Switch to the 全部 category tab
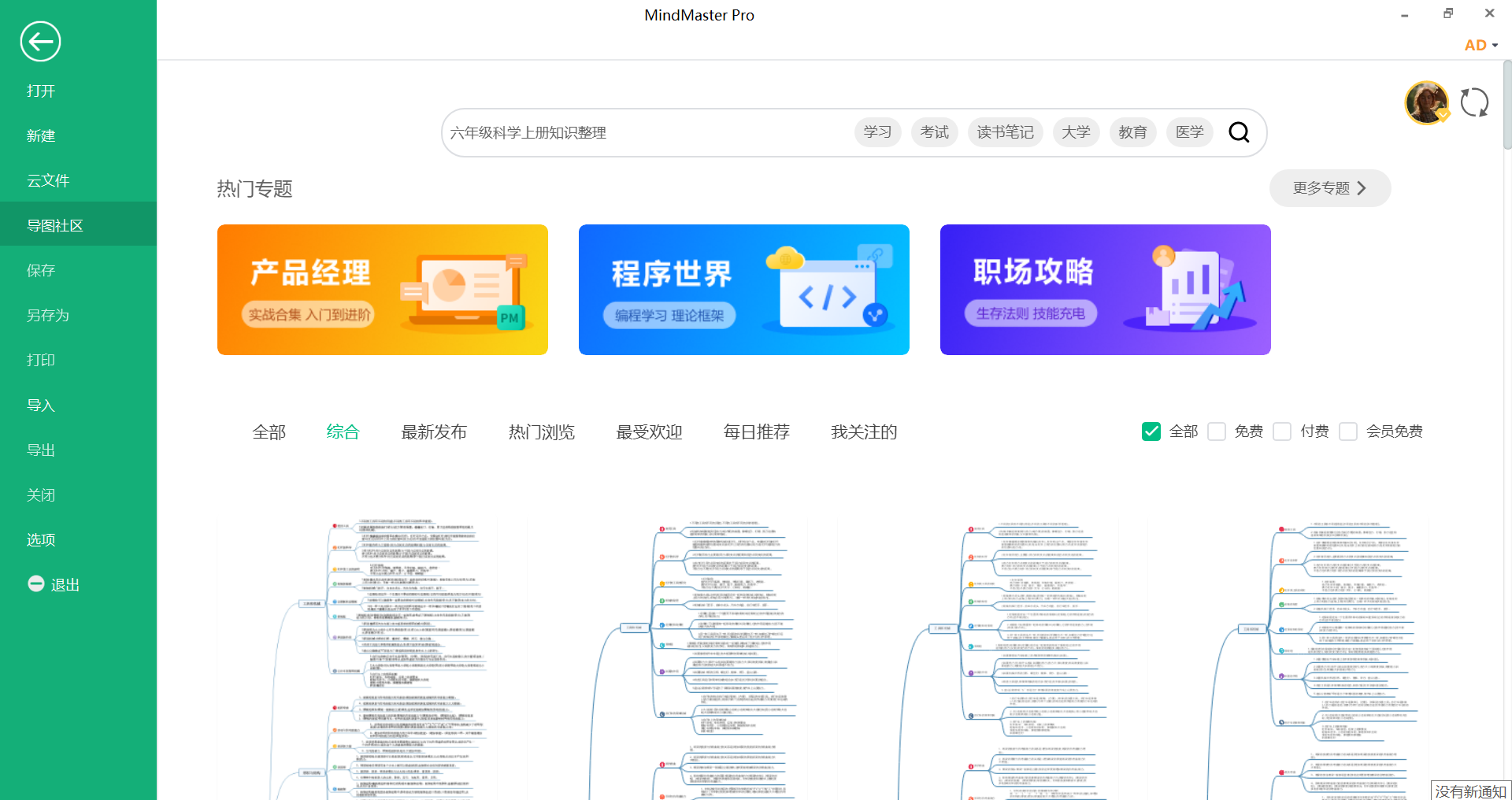Screen dimensions: 1512x800 269,431
